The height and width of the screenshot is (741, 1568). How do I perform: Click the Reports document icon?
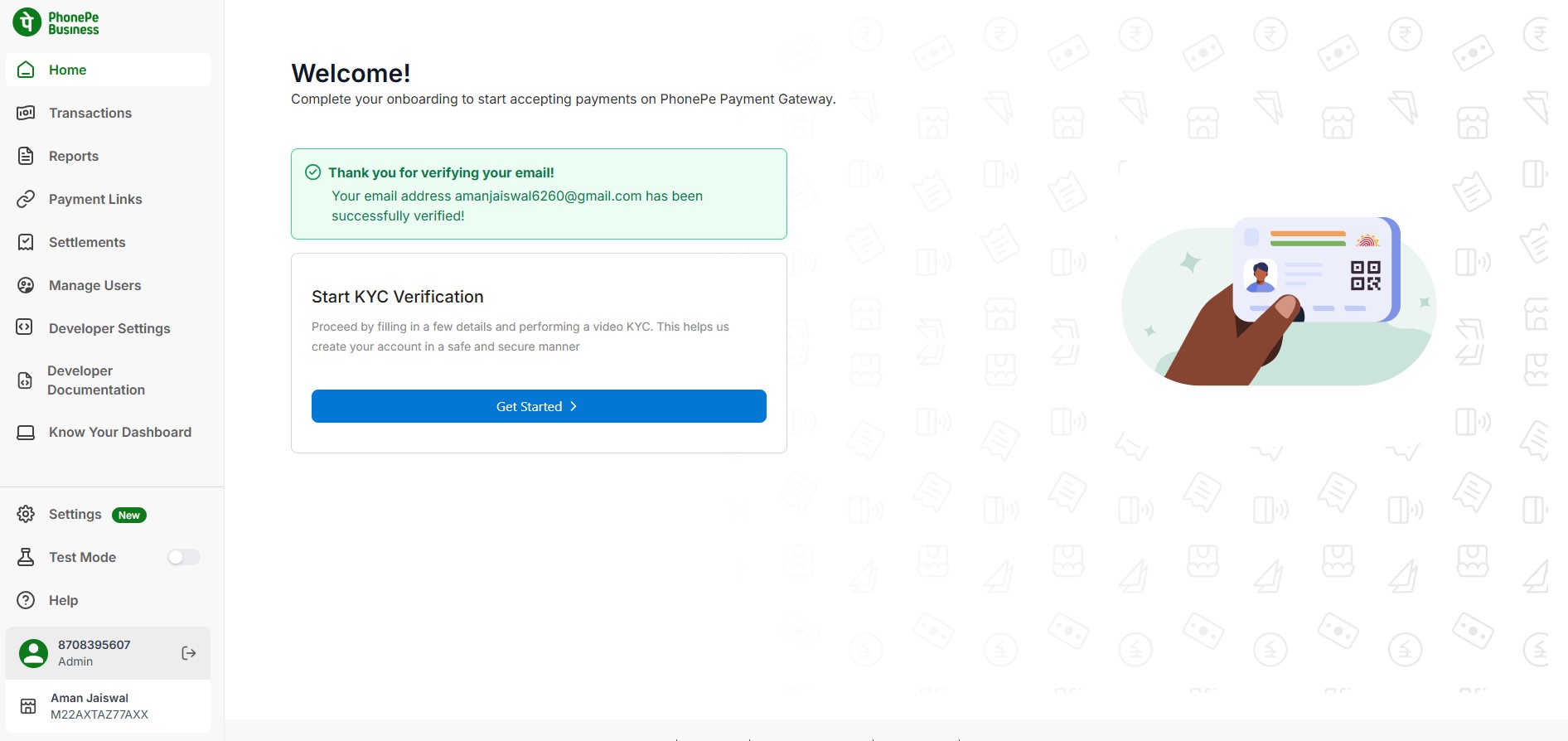[x=27, y=156]
